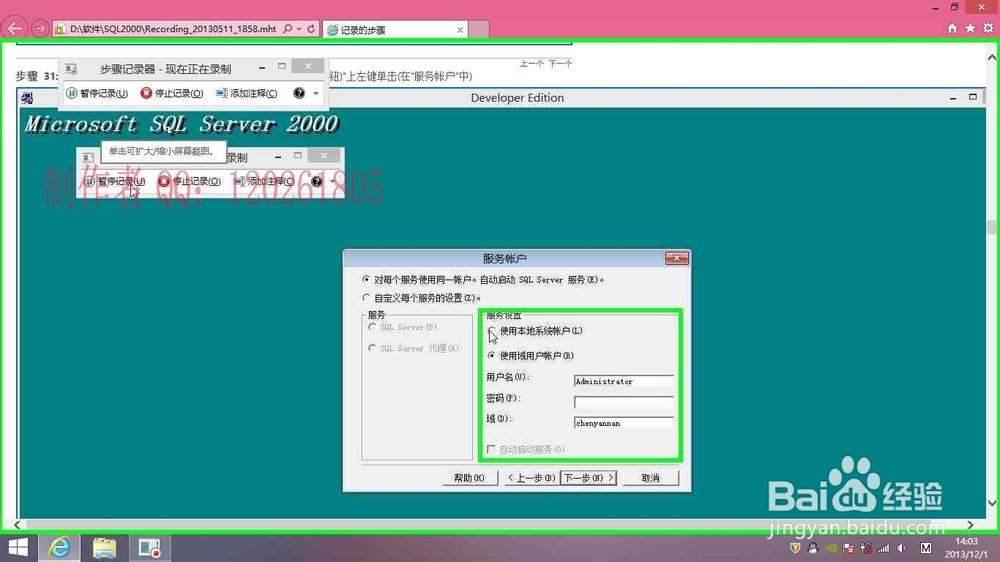Screen dimensions: 1000x562
Task: Click the 域 field containing chenyannan
Action: pyautogui.click(x=624, y=423)
